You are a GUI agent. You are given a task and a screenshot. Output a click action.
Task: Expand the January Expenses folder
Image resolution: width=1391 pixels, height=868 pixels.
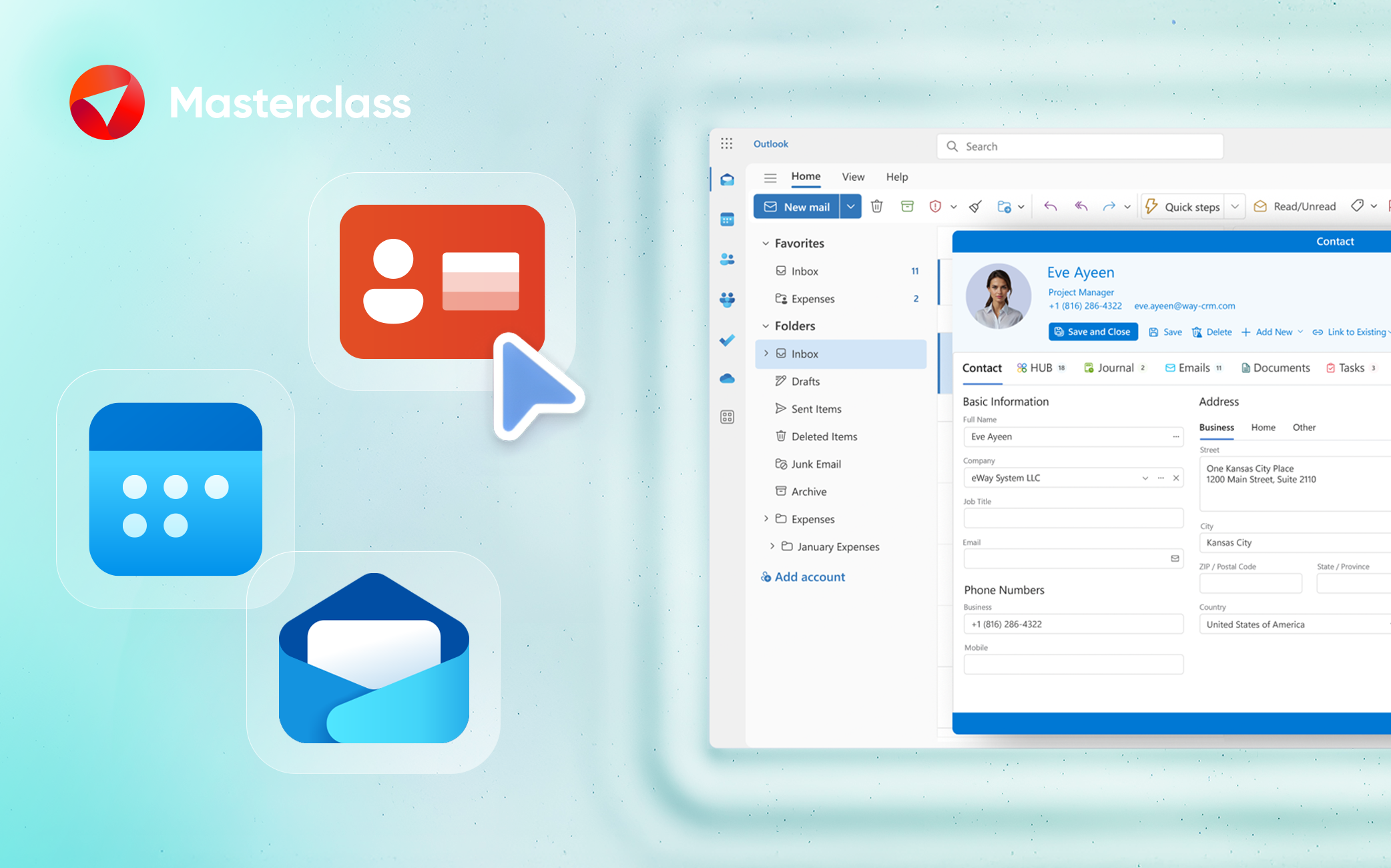pyautogui.click(x=772, y=546)
